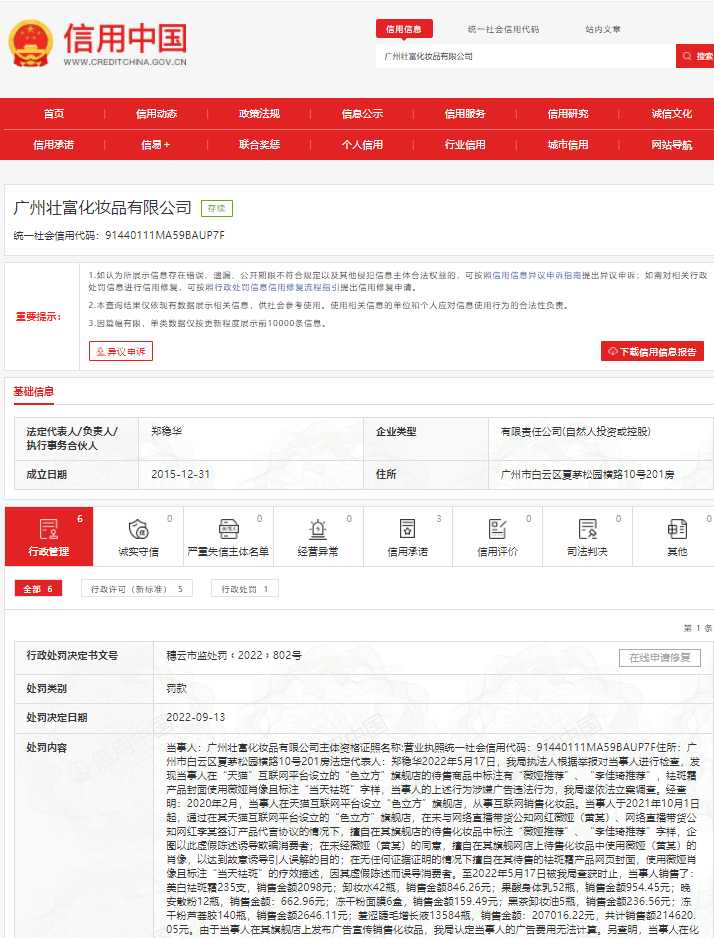714x938 pixels.
Task: Click the 下载信用信息报告 download button
Action: (652, 351)
